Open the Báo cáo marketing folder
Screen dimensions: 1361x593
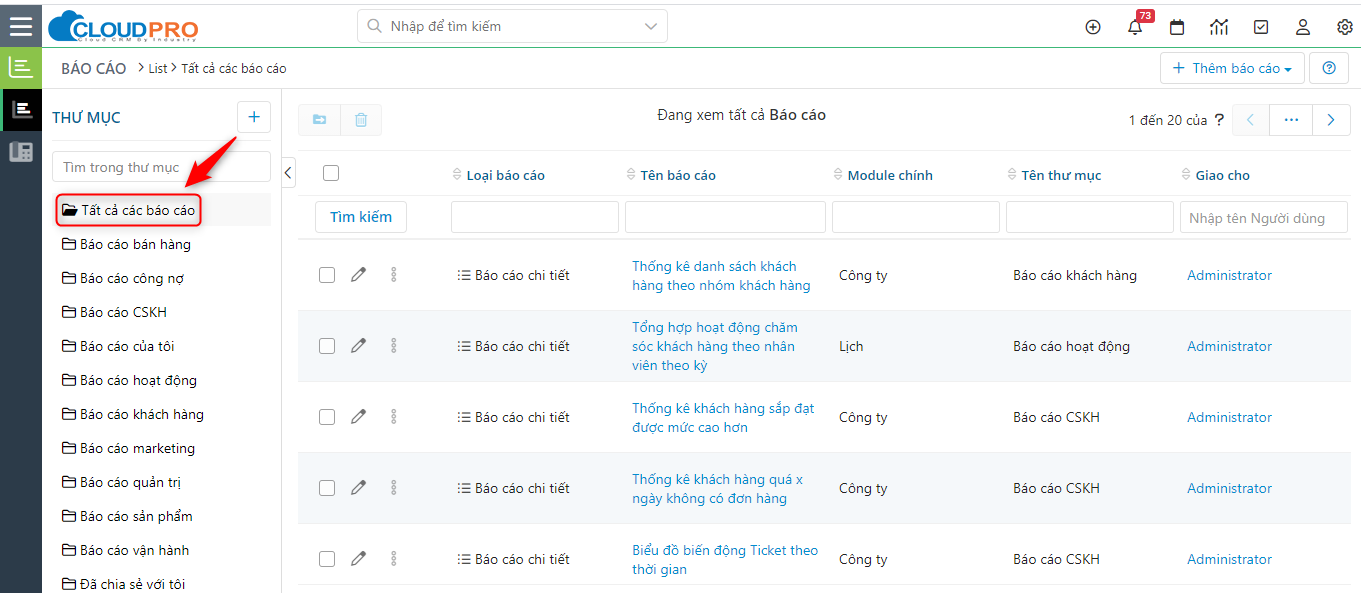click(137, 448)
